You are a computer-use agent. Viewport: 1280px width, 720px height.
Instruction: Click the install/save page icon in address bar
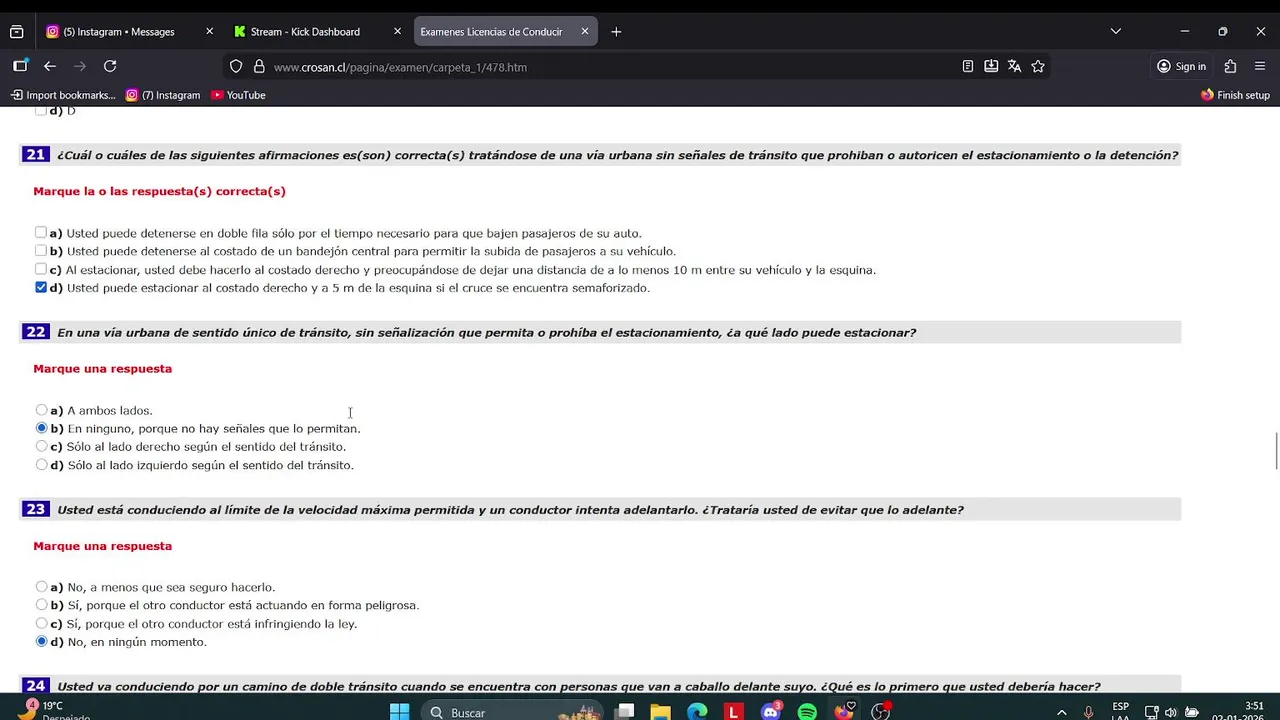[991, 66]
